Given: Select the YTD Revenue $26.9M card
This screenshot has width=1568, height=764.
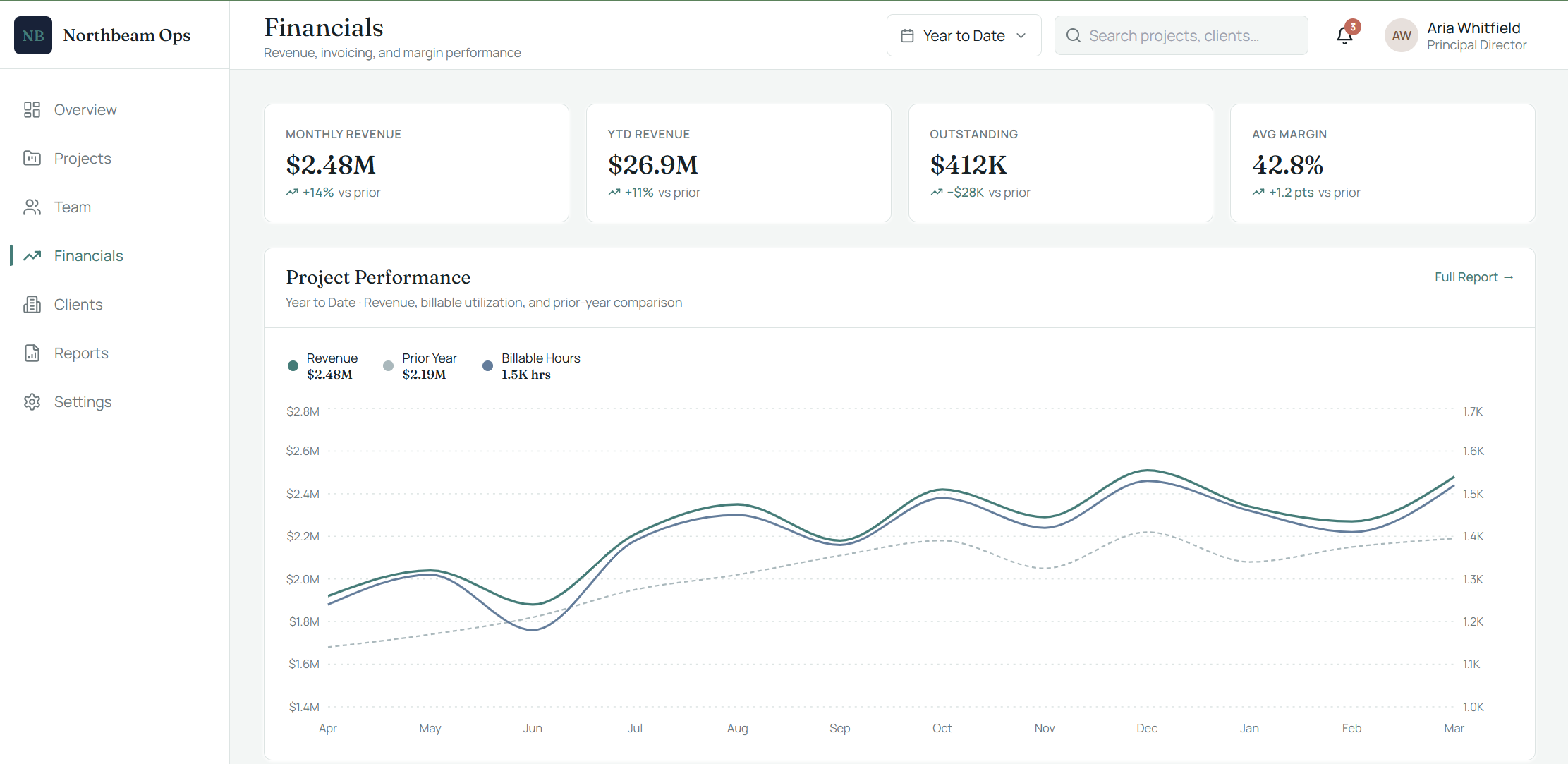Looking at the screenshot, I should 739,163.
